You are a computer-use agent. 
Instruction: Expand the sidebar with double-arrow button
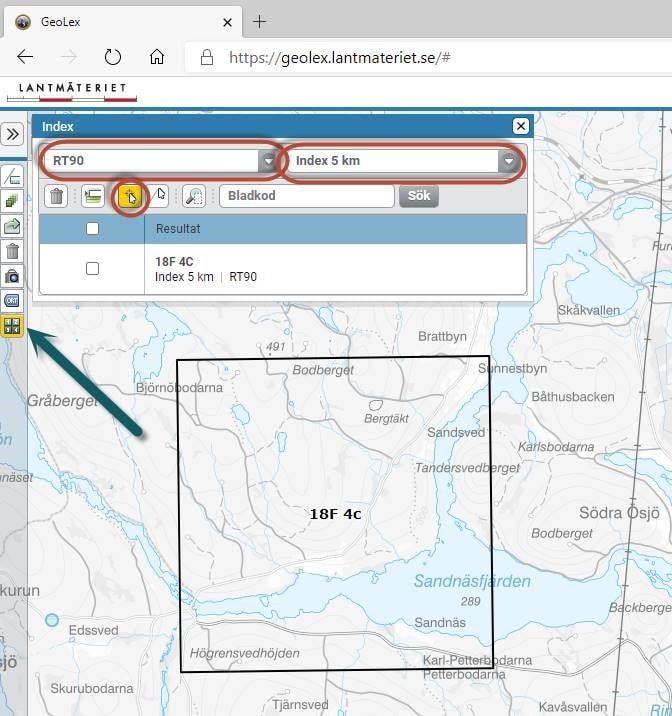pyautogui.click(x=12, y=134)
